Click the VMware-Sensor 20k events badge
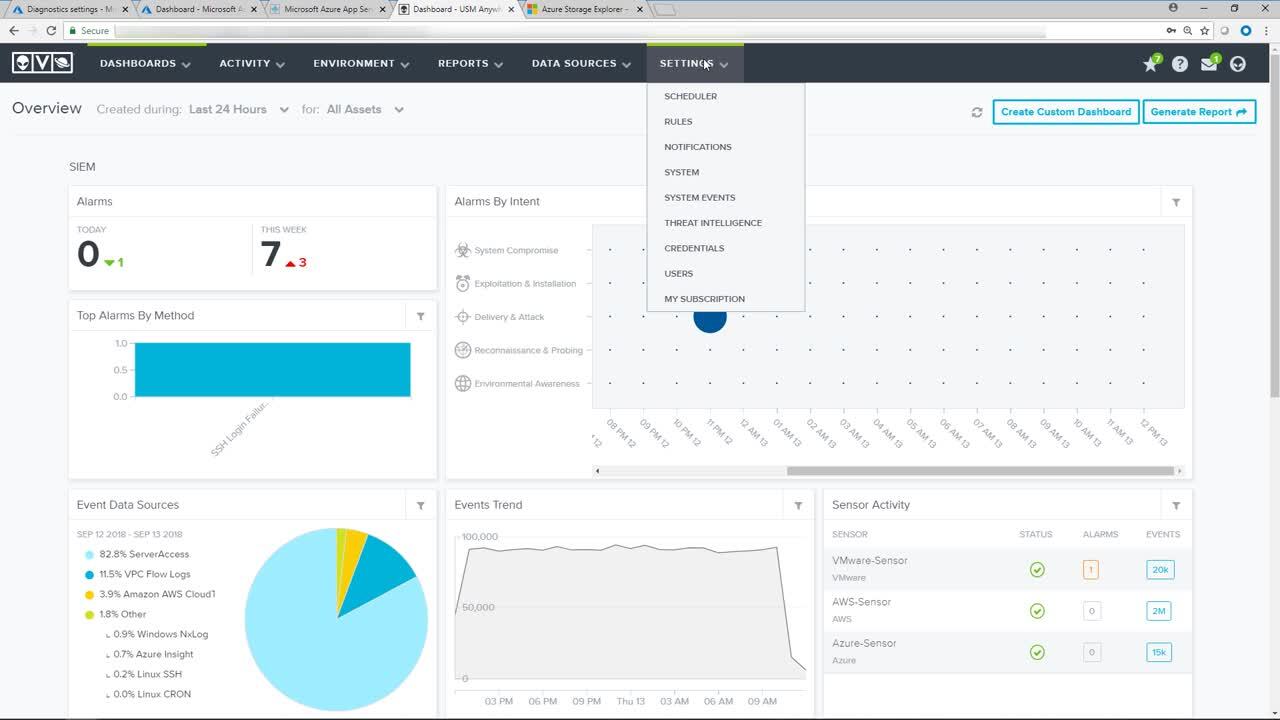Viewport: 1280px width, 720px height. coord(1160,570)
